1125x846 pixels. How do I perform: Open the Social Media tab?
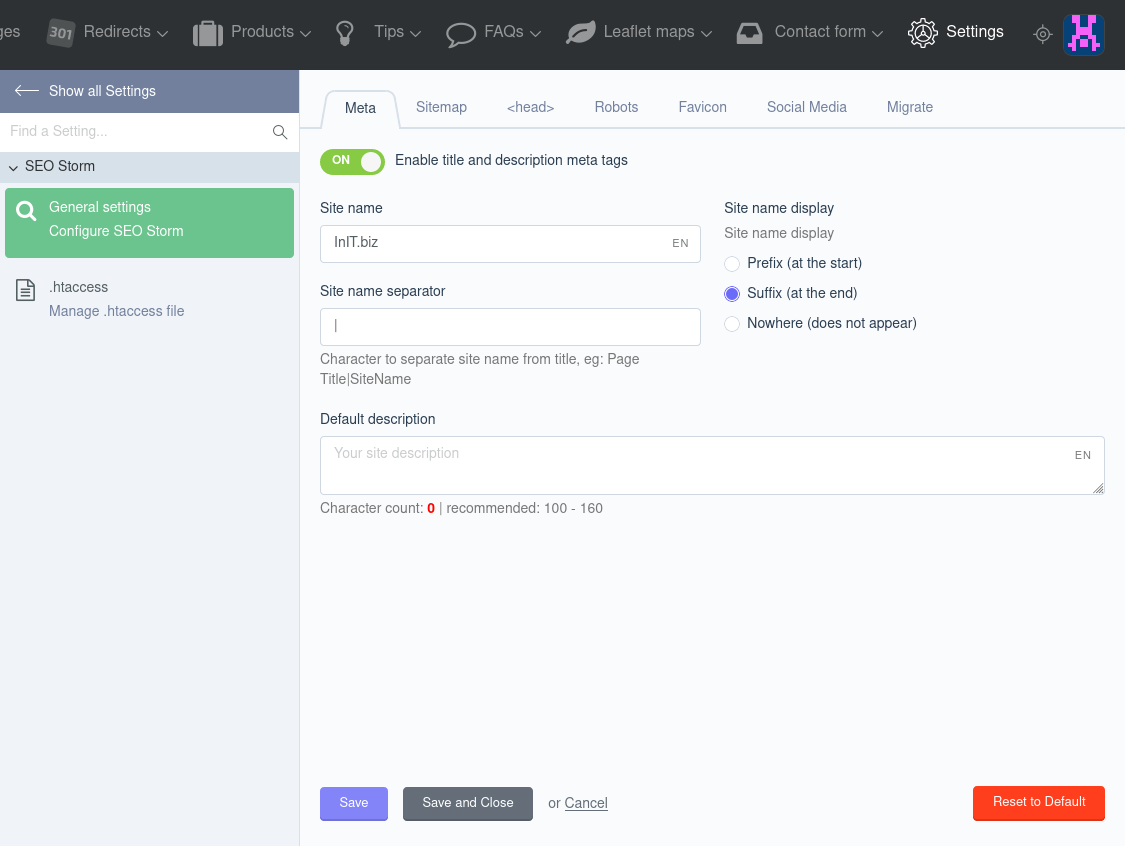(x=806, y=107)
